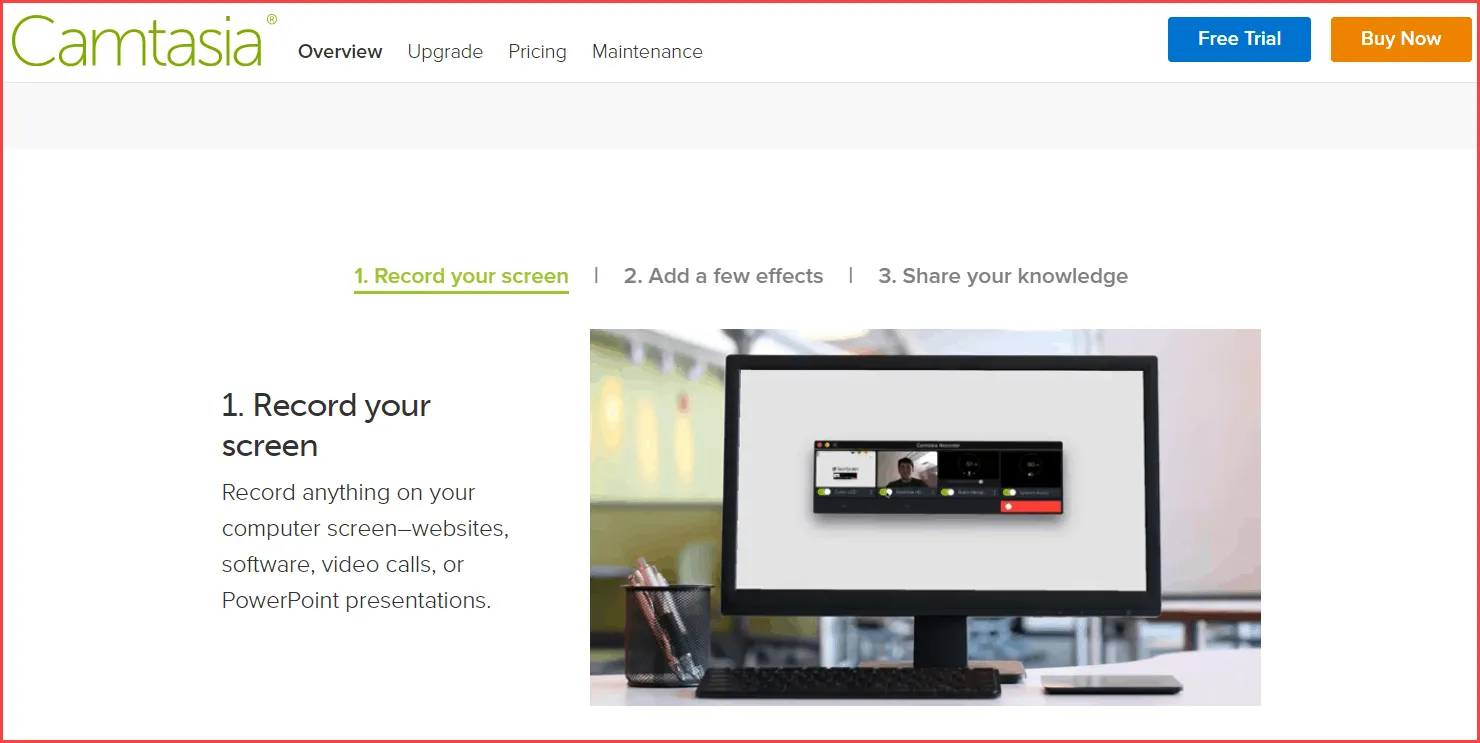Switch to "2. Add a few effects" tab
This screenshot has height=743, width=1480.
coord(723,276)
